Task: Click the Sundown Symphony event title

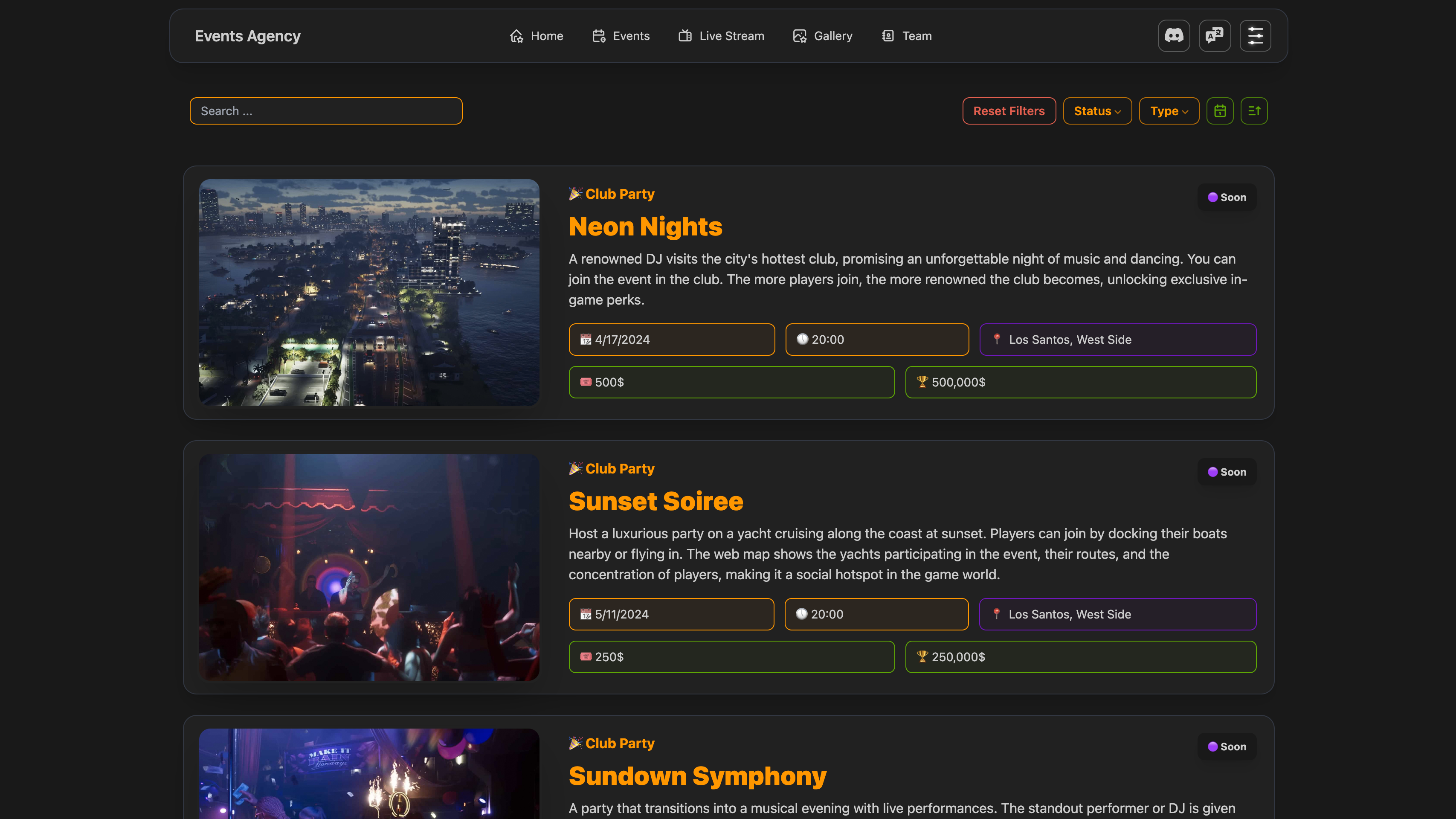Action: pos(697,776)
